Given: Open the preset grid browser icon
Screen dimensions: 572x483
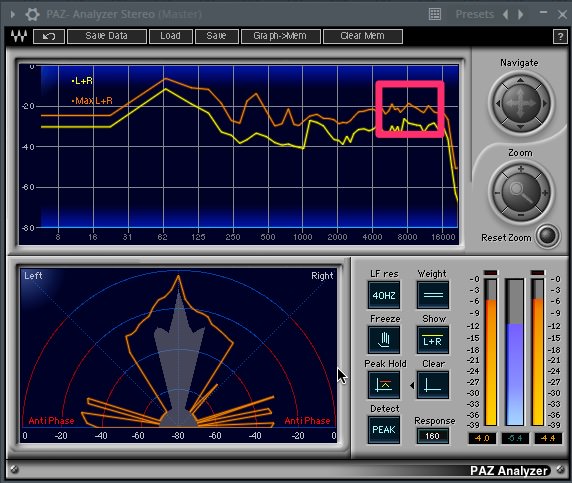Looking at the screenshot, I should click(x=434, y=15).
